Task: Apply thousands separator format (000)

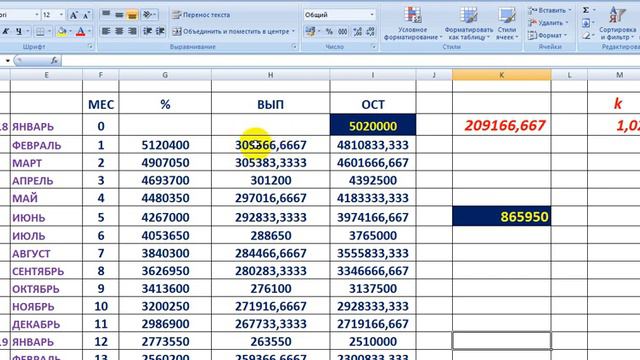Action: click(343, 31)
